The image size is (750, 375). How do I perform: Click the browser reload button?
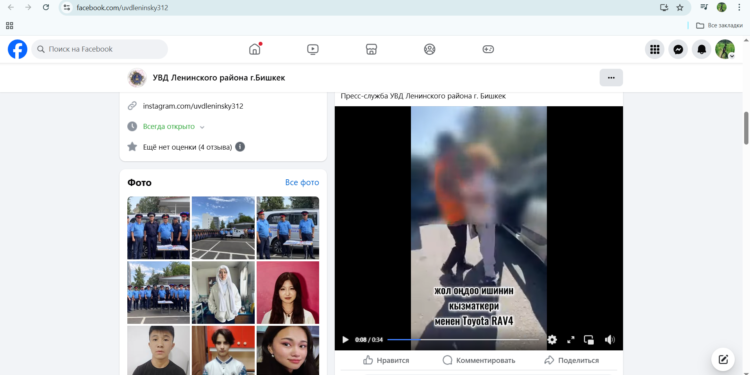click(x=46, y=7)
